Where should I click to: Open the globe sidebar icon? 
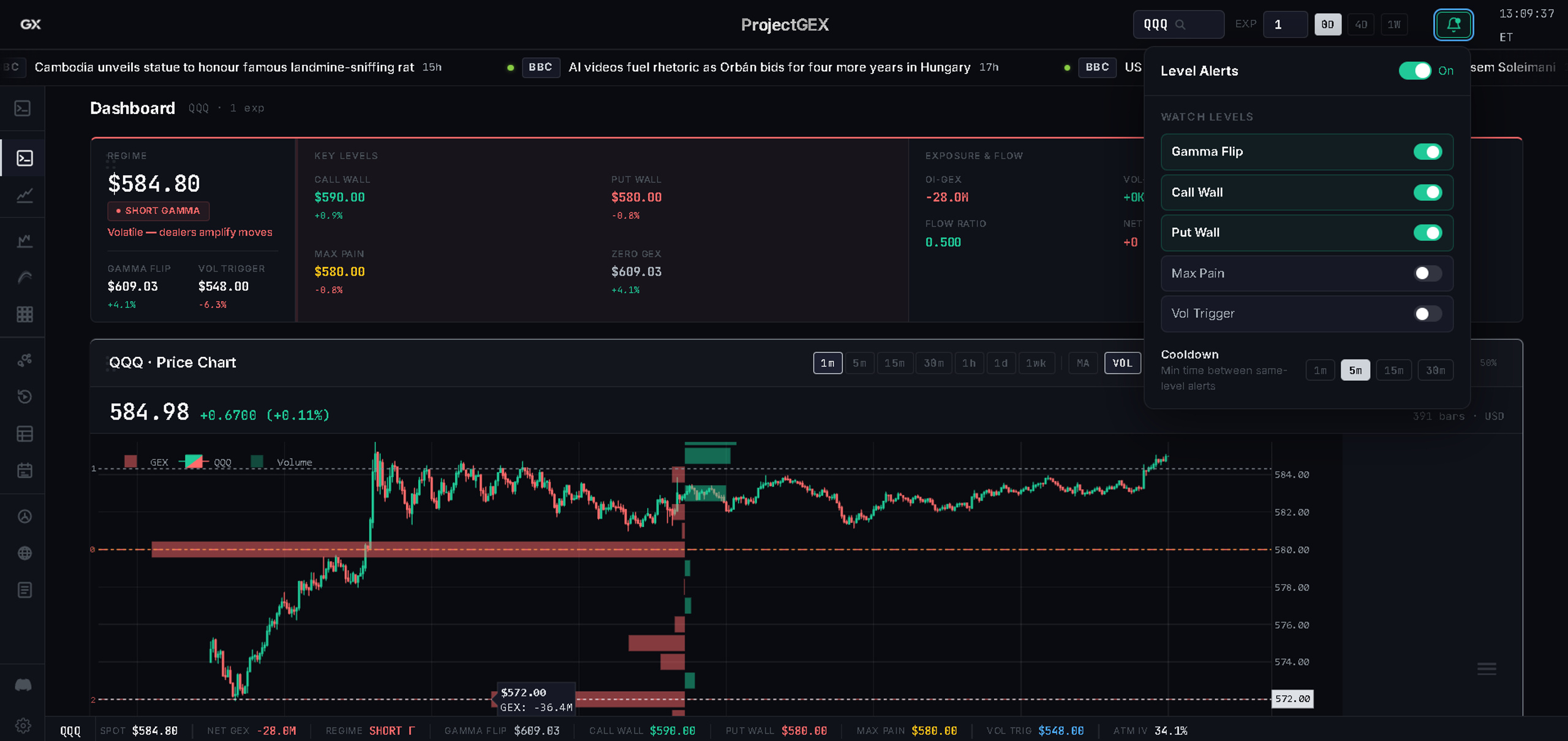24,553
